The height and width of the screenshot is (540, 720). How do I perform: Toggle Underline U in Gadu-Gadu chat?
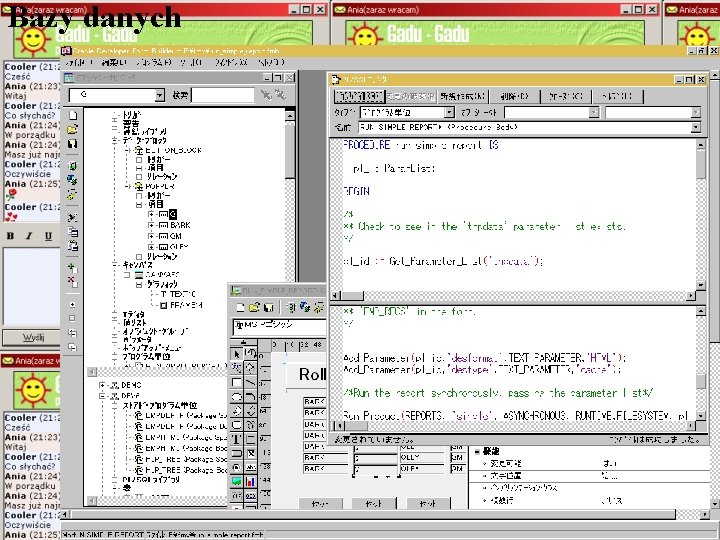pos(48,236)
